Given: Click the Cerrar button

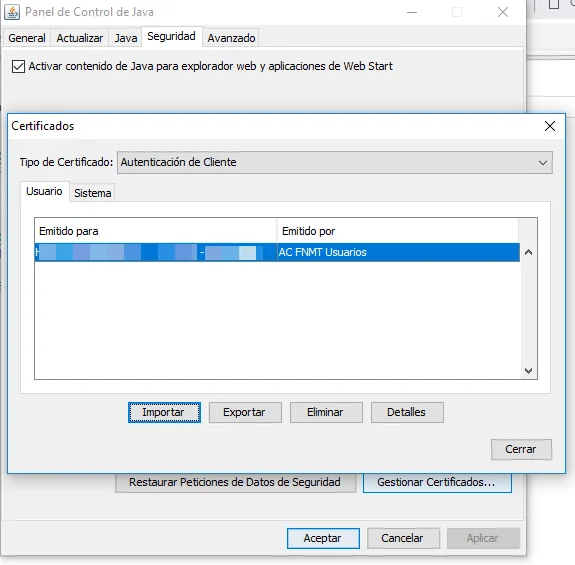Looking at the screenshot, I should coord(521,450).
